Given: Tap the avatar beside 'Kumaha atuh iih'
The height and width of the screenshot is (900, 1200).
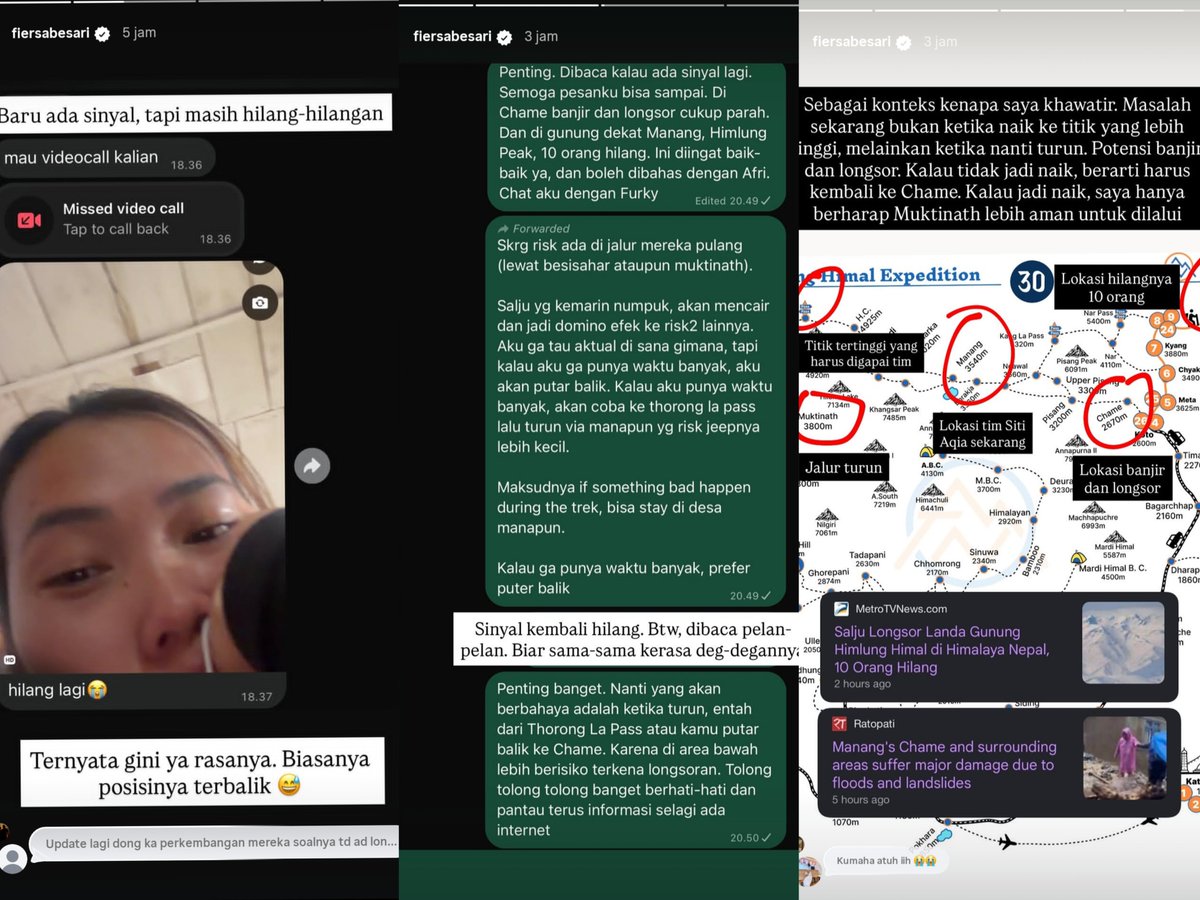Looking at the screenshot, I should click(810, 870).
